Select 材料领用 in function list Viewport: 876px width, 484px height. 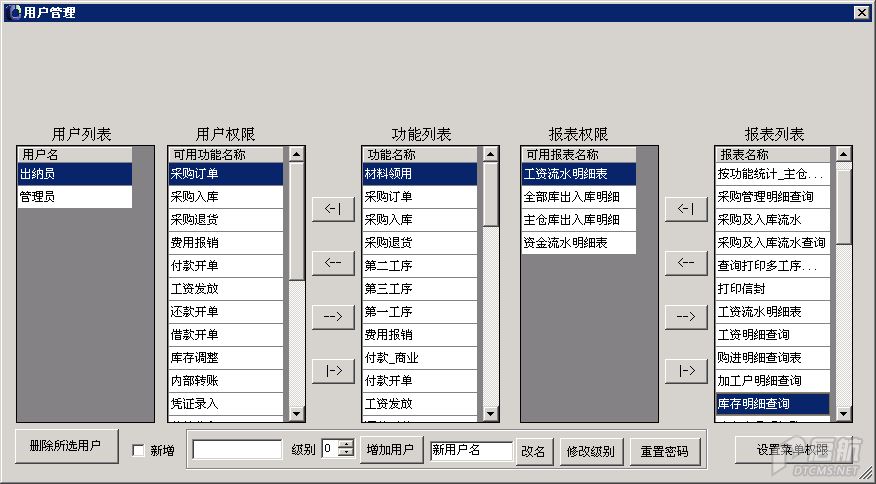(420, 174)
